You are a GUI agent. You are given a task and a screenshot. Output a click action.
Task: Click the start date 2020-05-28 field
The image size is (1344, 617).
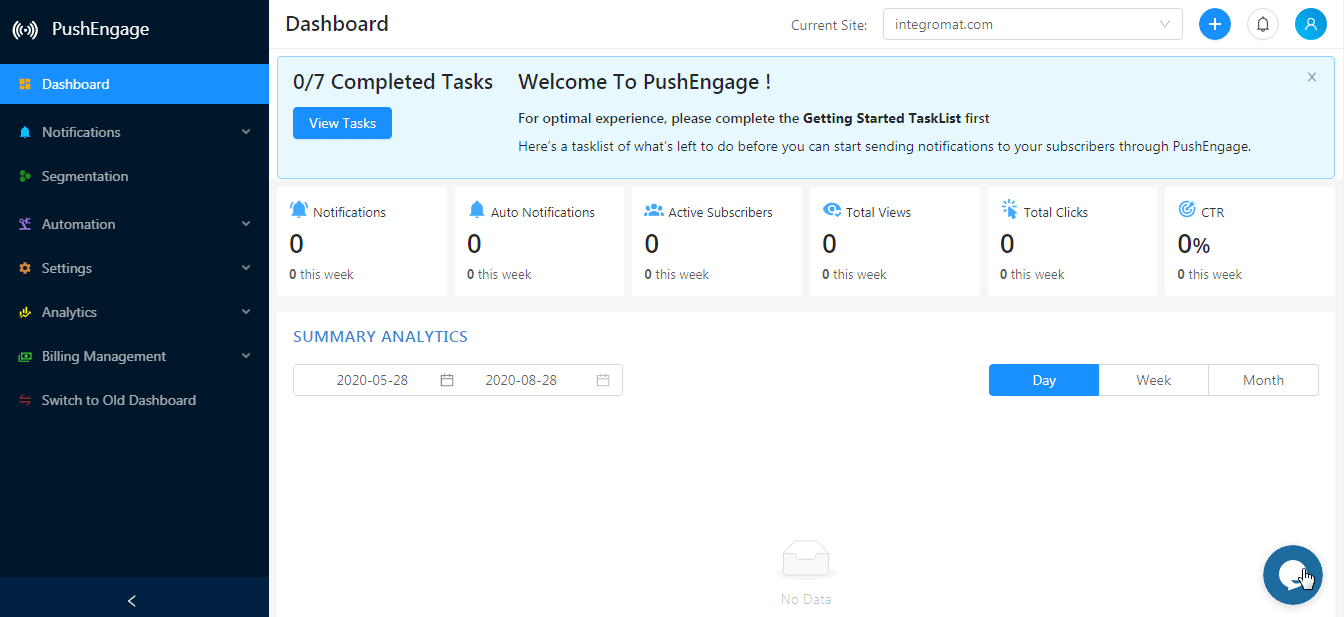pos(372,380)
